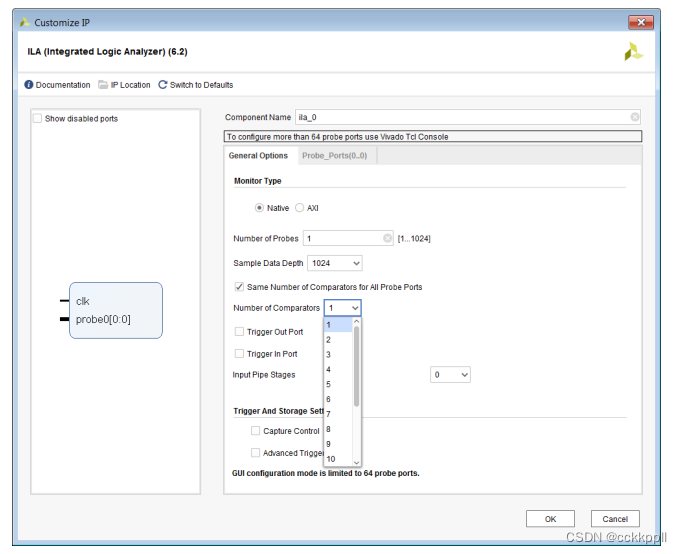Click scroll-up arrow of comparators list
This screenshot has height=554, width=682.
pos(357,321)
